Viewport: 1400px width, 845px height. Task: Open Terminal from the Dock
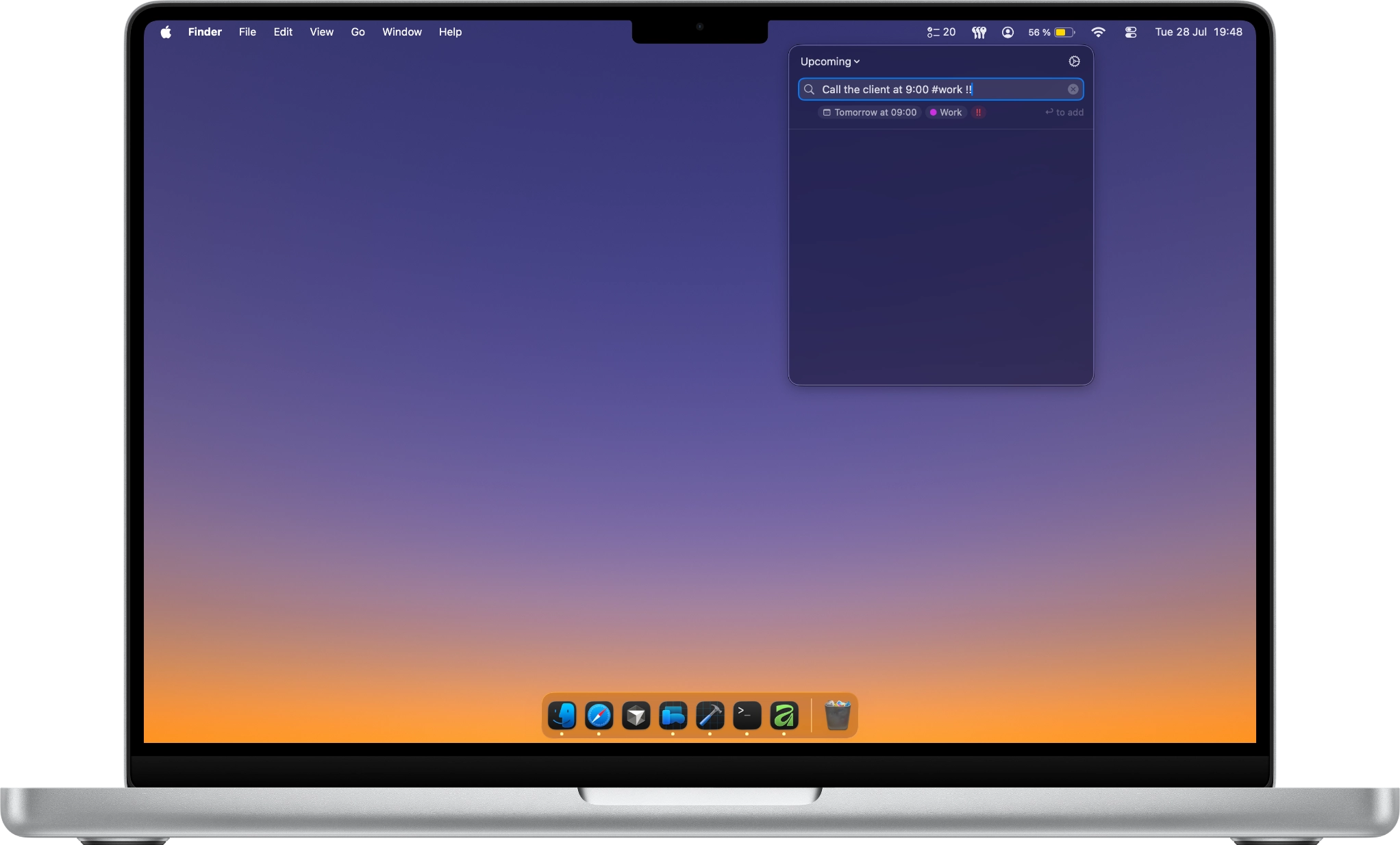(747, 716)
